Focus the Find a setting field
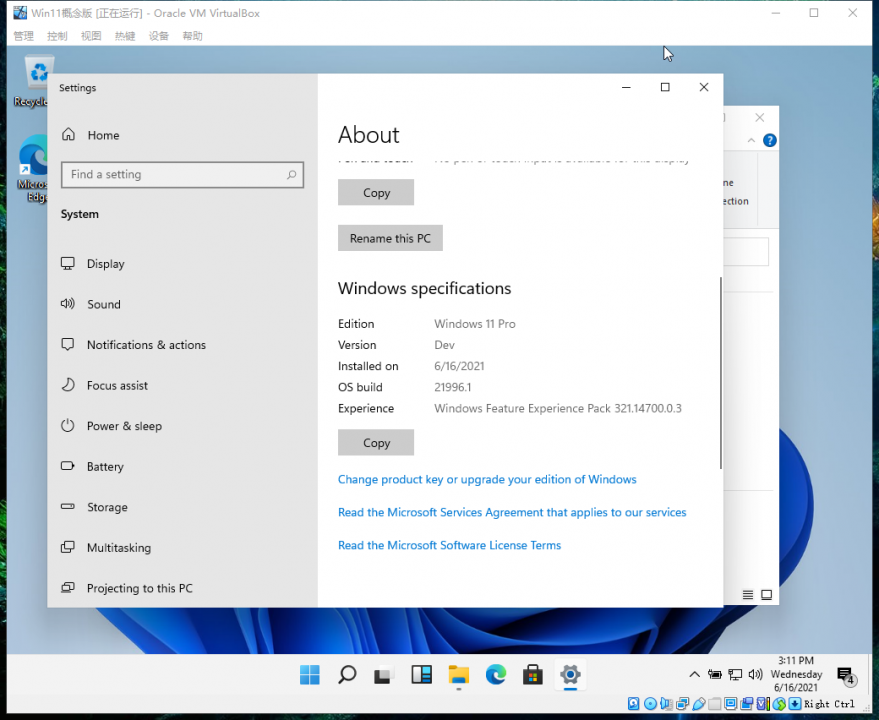The image size is (879, 720). tap(182, 174)
